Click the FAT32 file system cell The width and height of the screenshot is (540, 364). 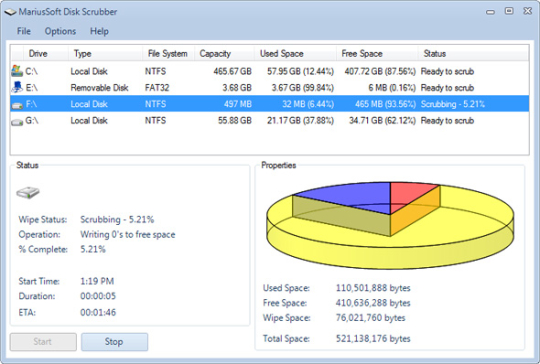[x=157, y=88]
